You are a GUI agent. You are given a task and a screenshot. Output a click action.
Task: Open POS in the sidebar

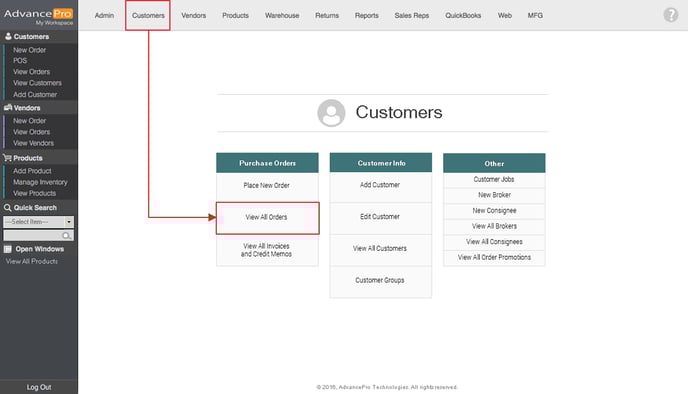[x=20, y=61]
